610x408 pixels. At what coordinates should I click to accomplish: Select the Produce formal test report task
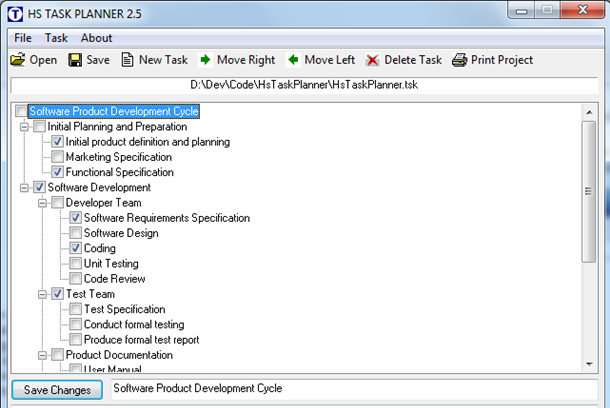click(141, 340)
